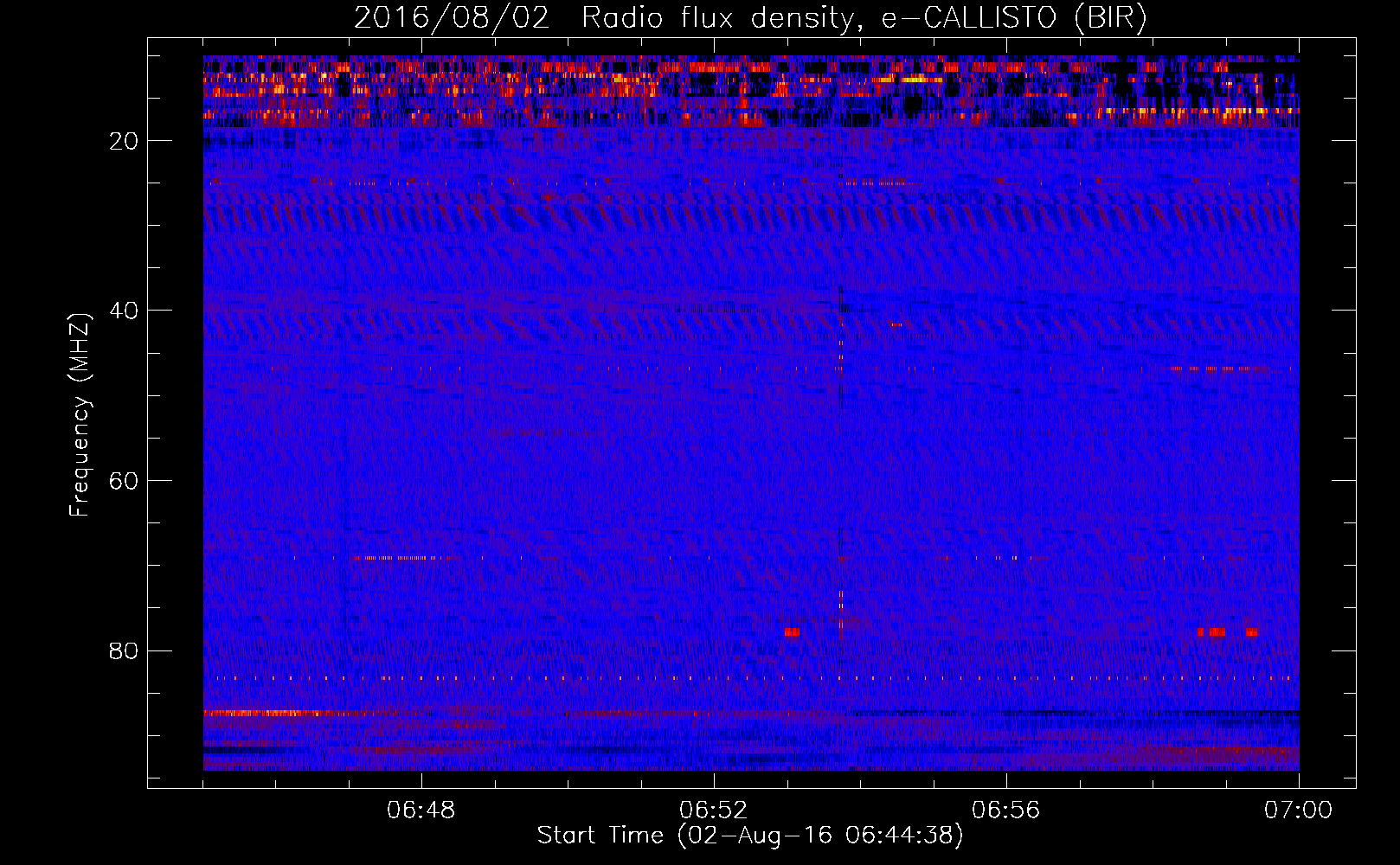This screenshot has height=865, width=1400.
Task: Select the "Frequency (MHZ)" y-axis label
Action: pyautogui.click(x=80, y=414)
